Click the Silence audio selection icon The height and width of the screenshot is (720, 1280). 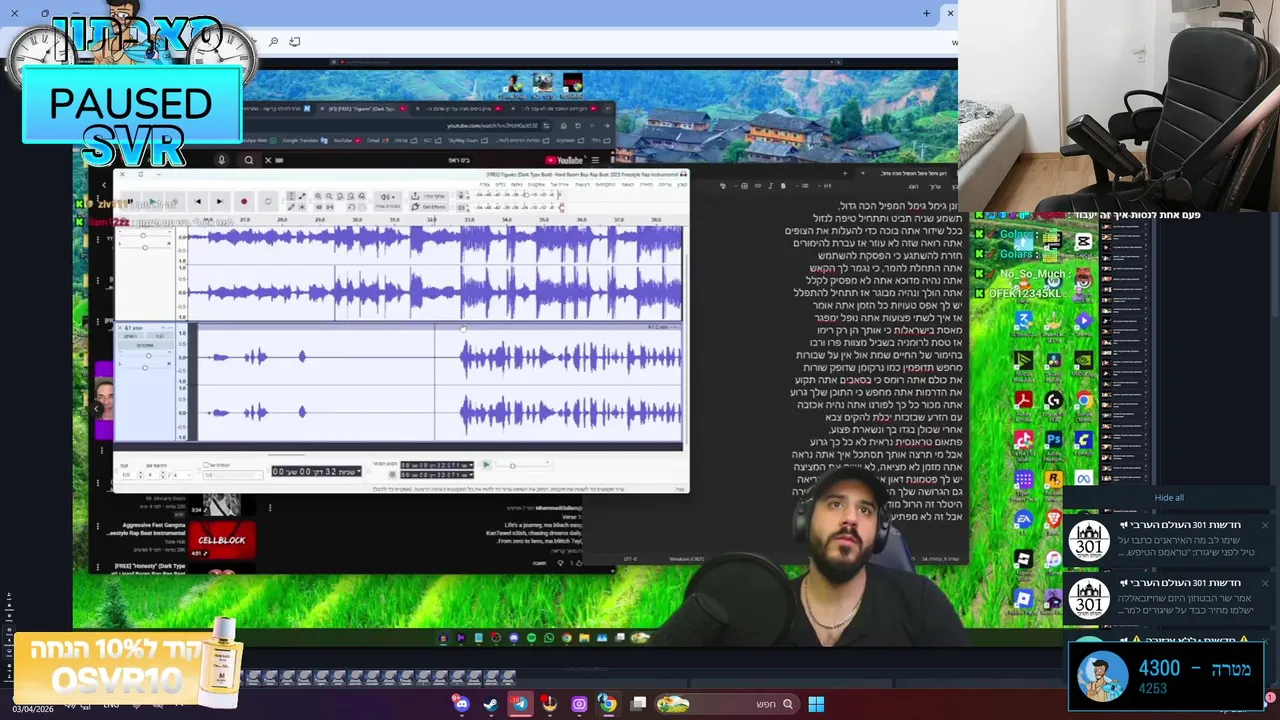tap(329, 207)
